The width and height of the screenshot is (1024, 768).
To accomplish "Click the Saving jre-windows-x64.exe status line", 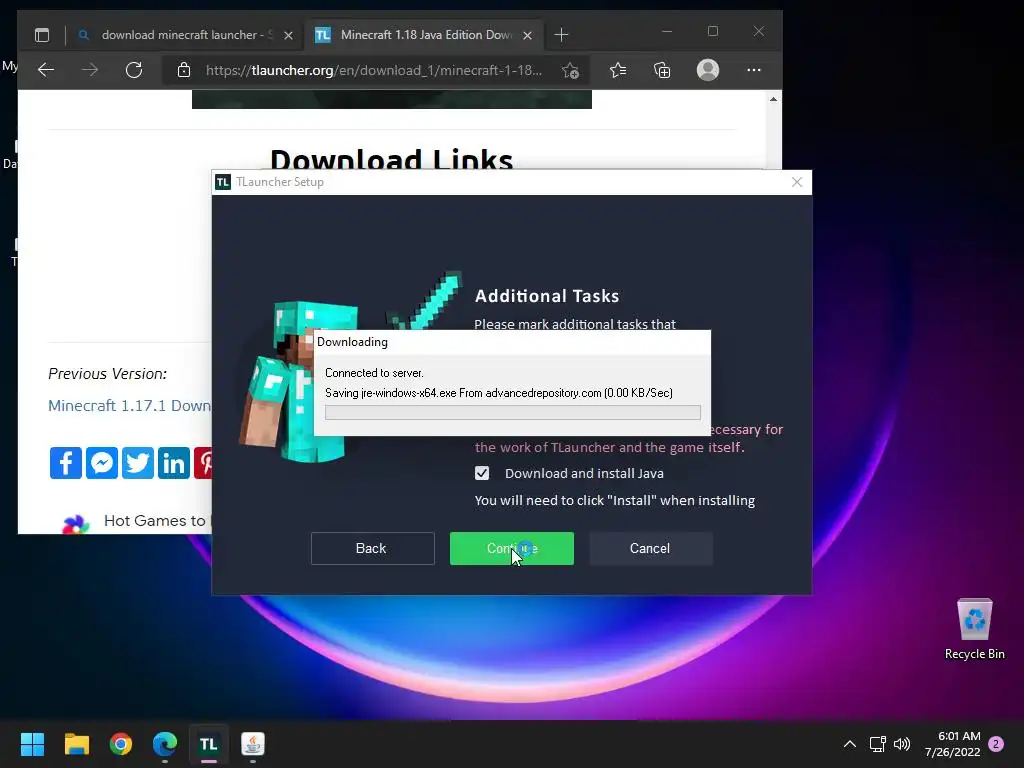I will pyautogui.click(x=499, y=392).
